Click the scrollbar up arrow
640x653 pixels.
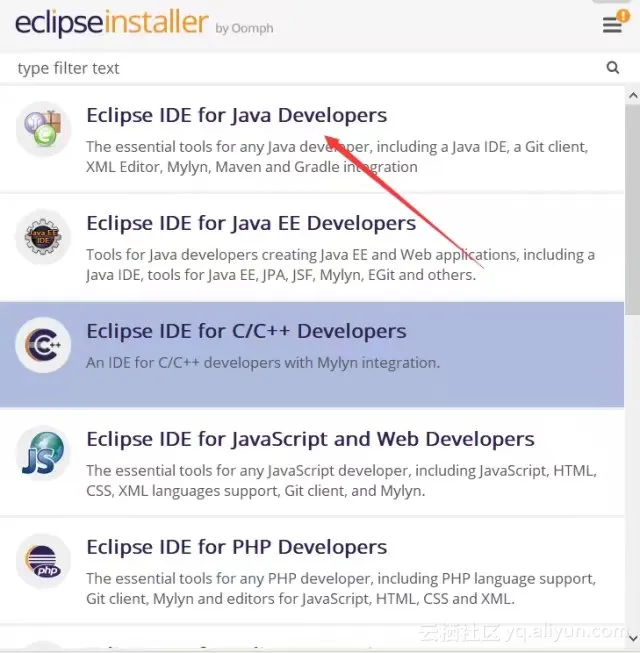click(633, 95)
